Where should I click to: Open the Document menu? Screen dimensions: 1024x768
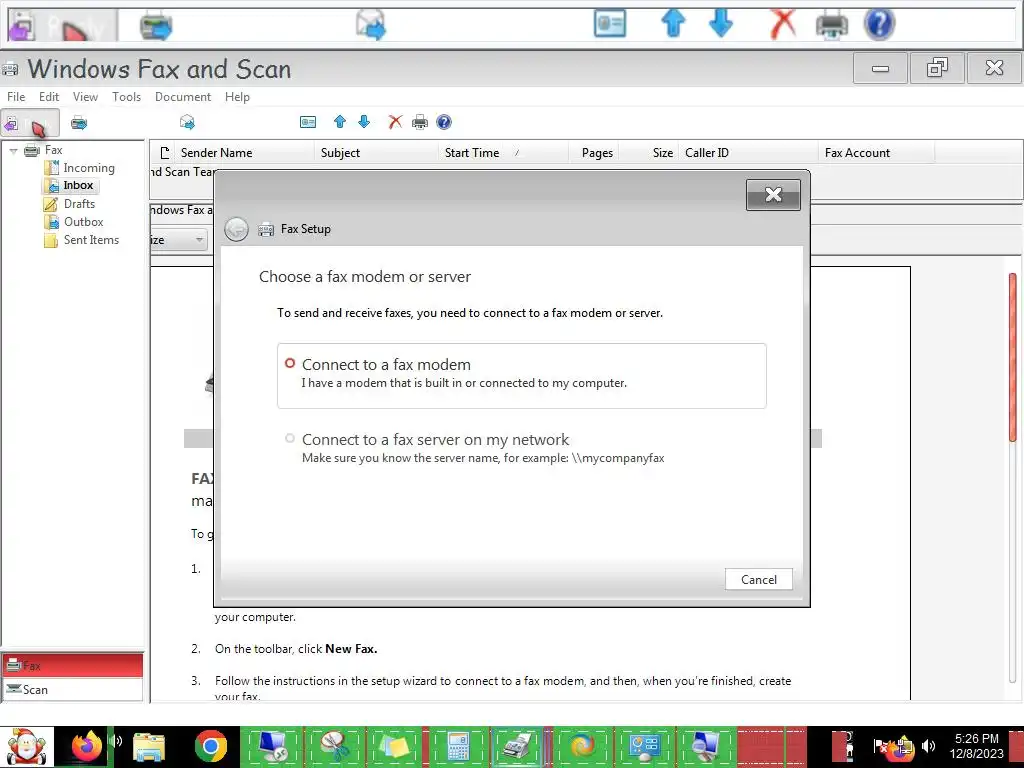click(183, 97)
